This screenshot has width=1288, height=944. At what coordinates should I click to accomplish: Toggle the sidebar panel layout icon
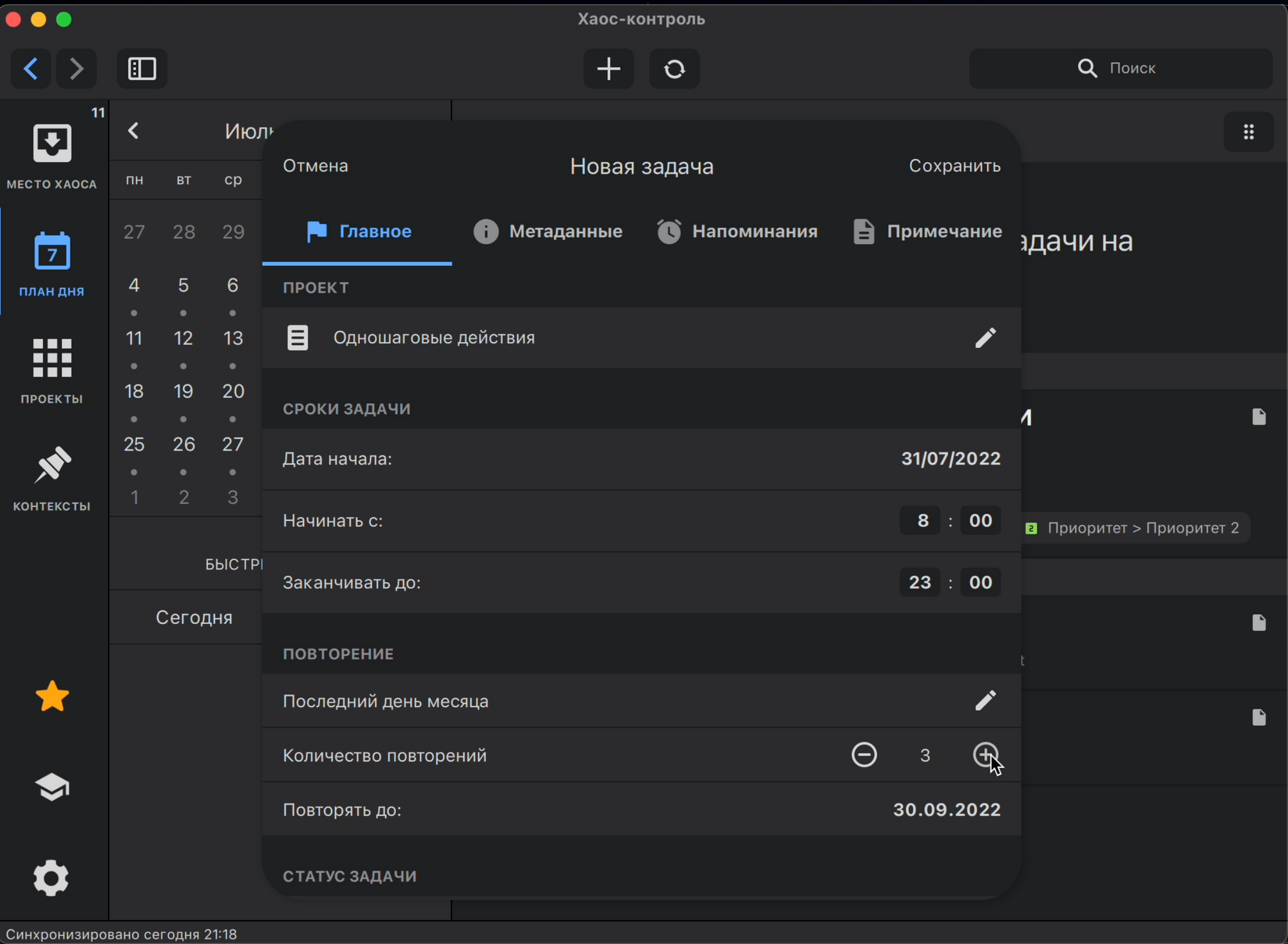point(142,68)
